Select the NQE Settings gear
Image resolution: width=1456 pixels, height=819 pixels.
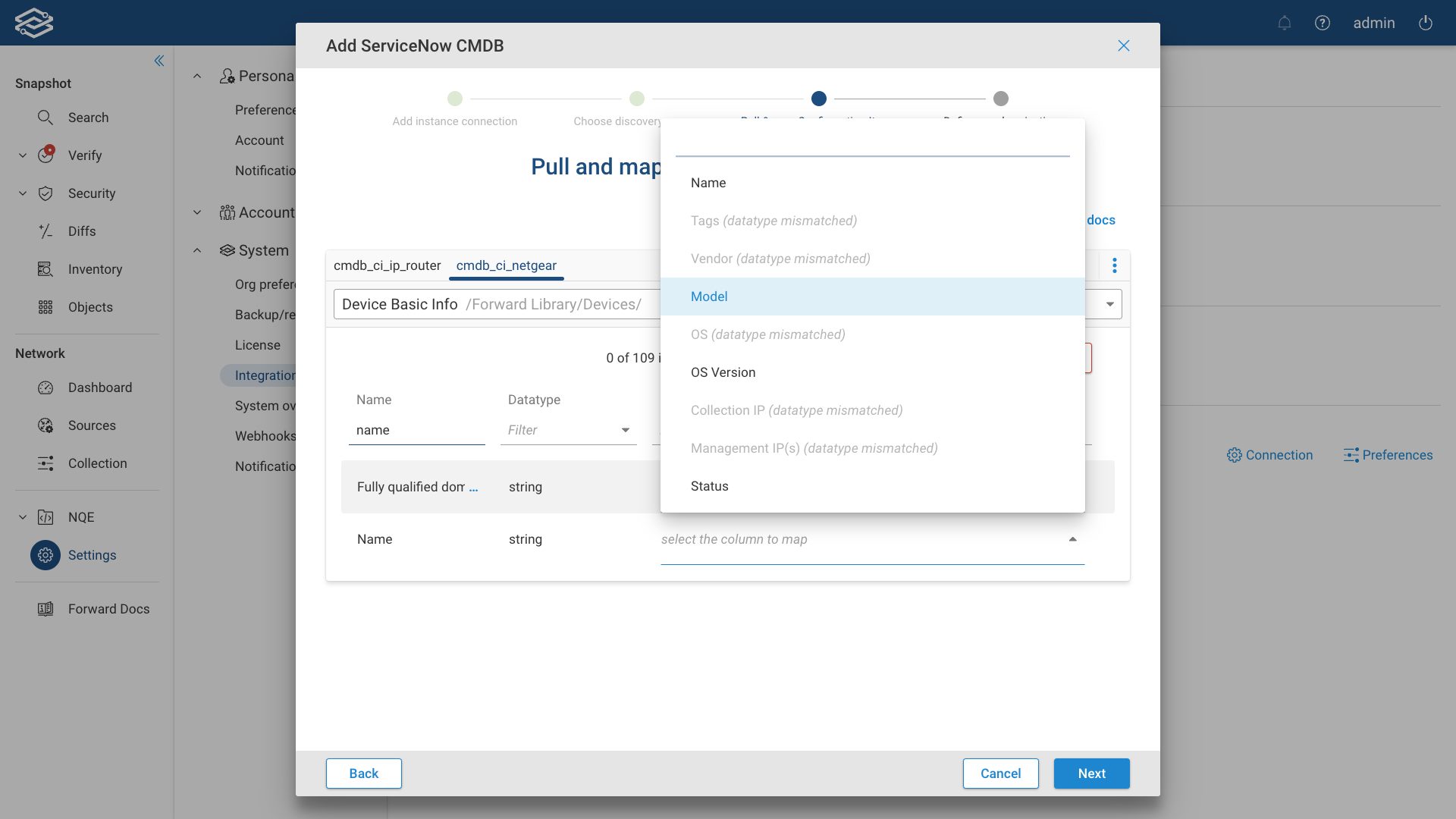45,555
